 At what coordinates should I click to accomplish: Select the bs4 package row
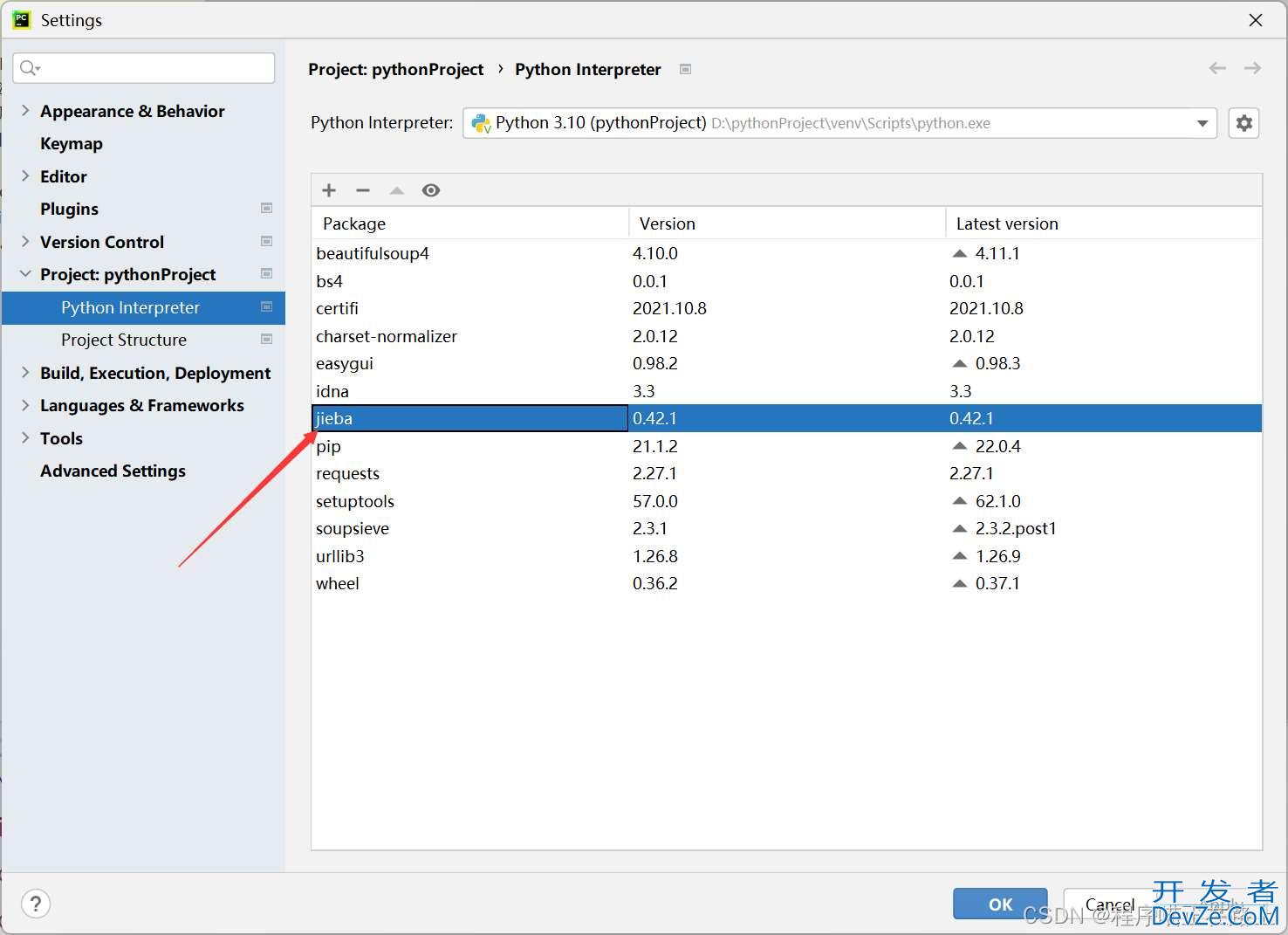click(x=787, y=281)
